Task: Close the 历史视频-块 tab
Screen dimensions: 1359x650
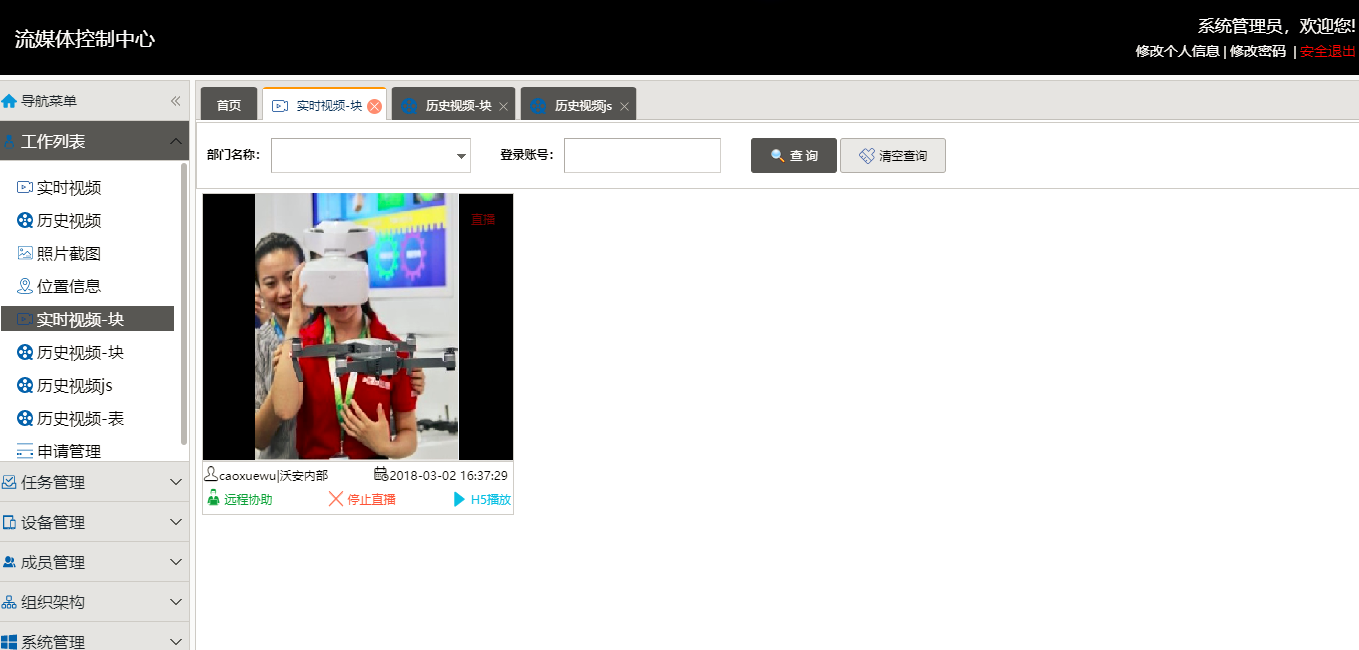Action: click(503, 106)
